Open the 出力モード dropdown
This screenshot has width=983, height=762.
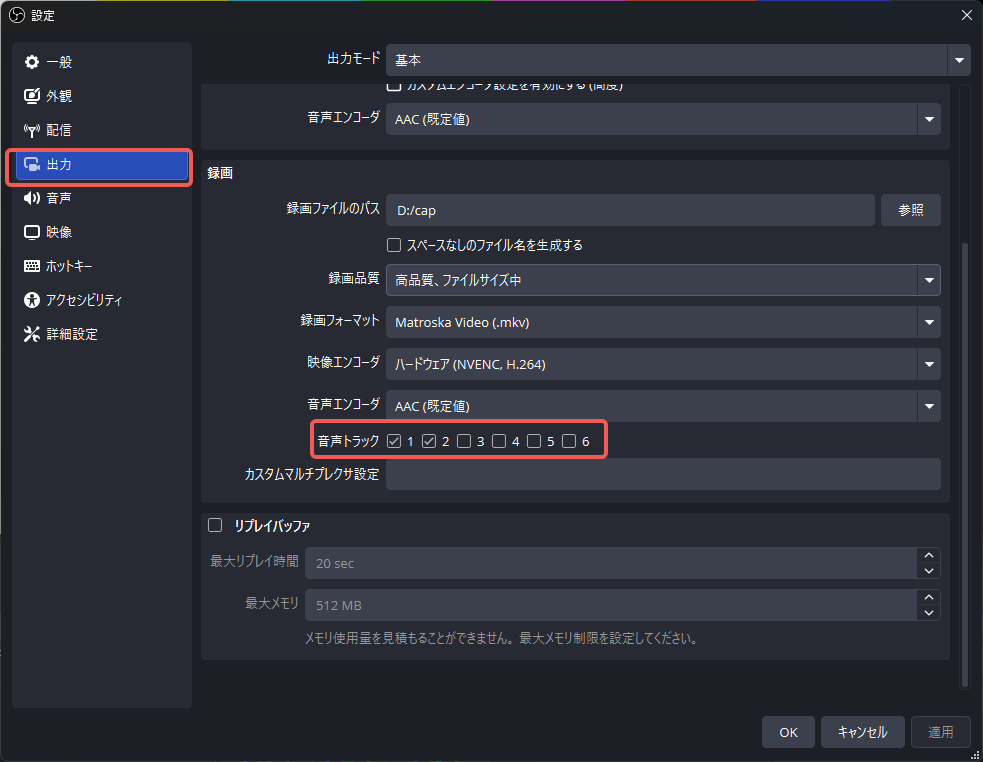(x=678, y=60)
